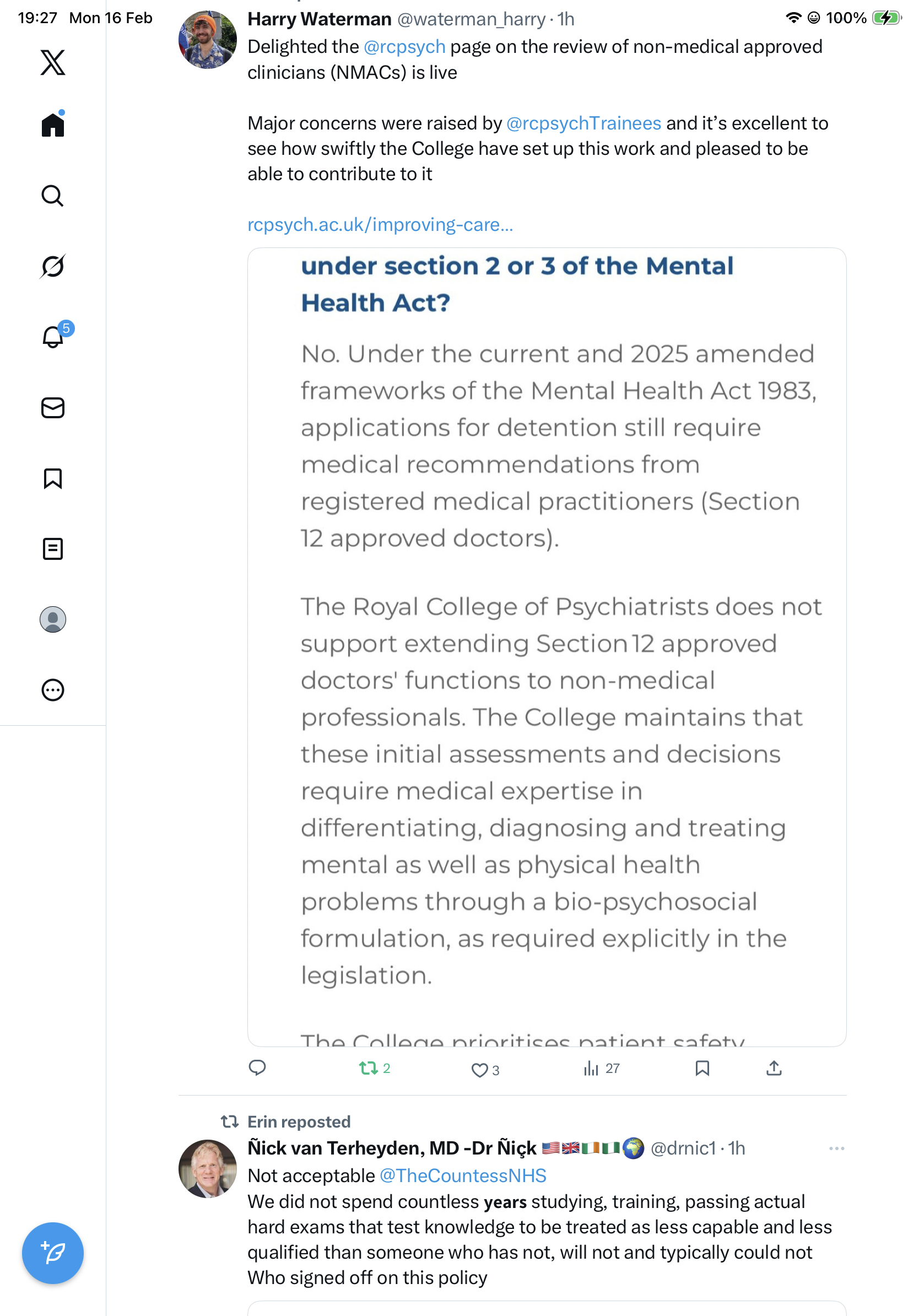
Task: Open the profile avatar in sidebar
Action: [53, 619]
